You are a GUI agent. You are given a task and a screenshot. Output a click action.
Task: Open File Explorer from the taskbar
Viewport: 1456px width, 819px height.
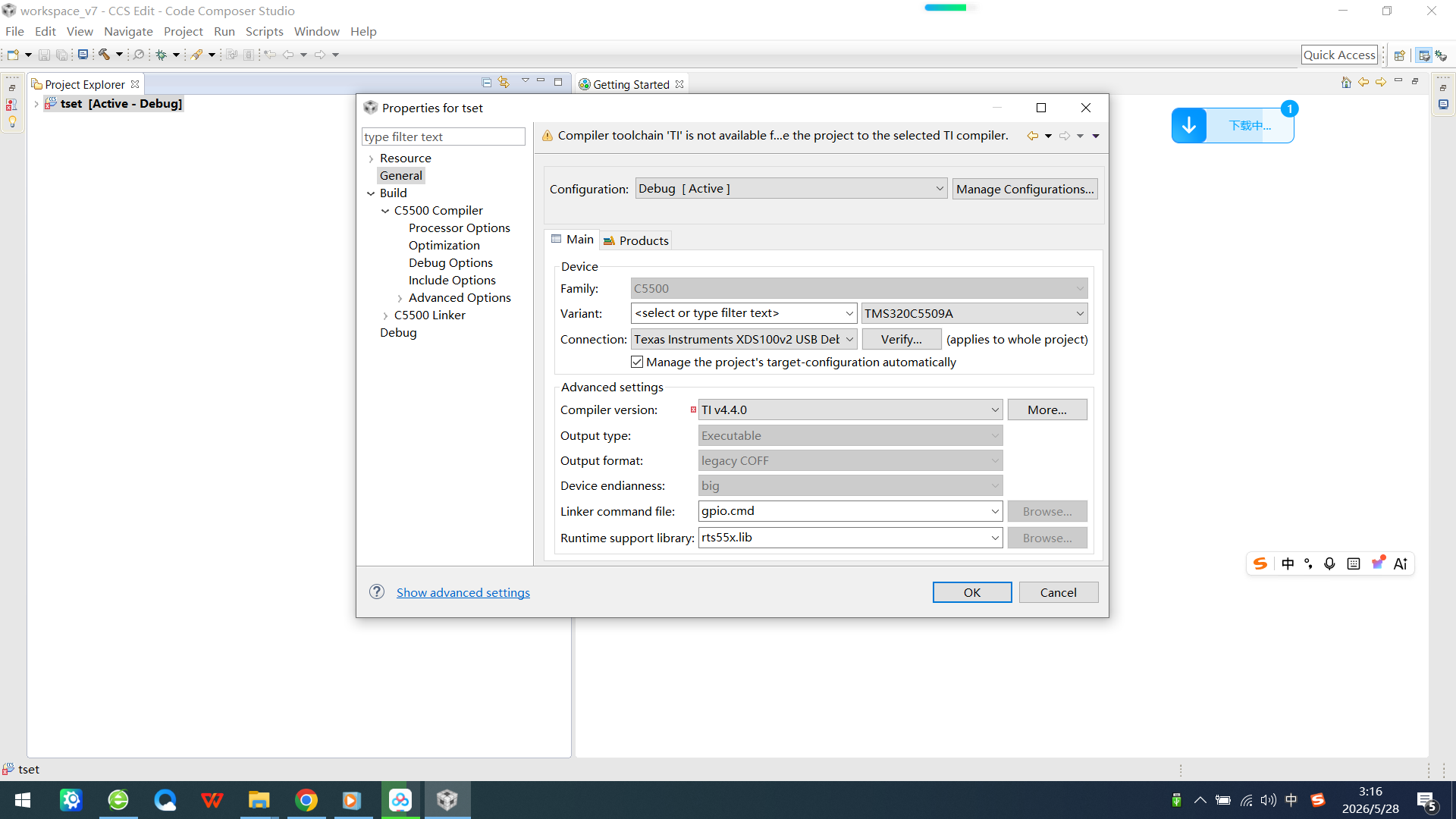click(x=259, y=800)
